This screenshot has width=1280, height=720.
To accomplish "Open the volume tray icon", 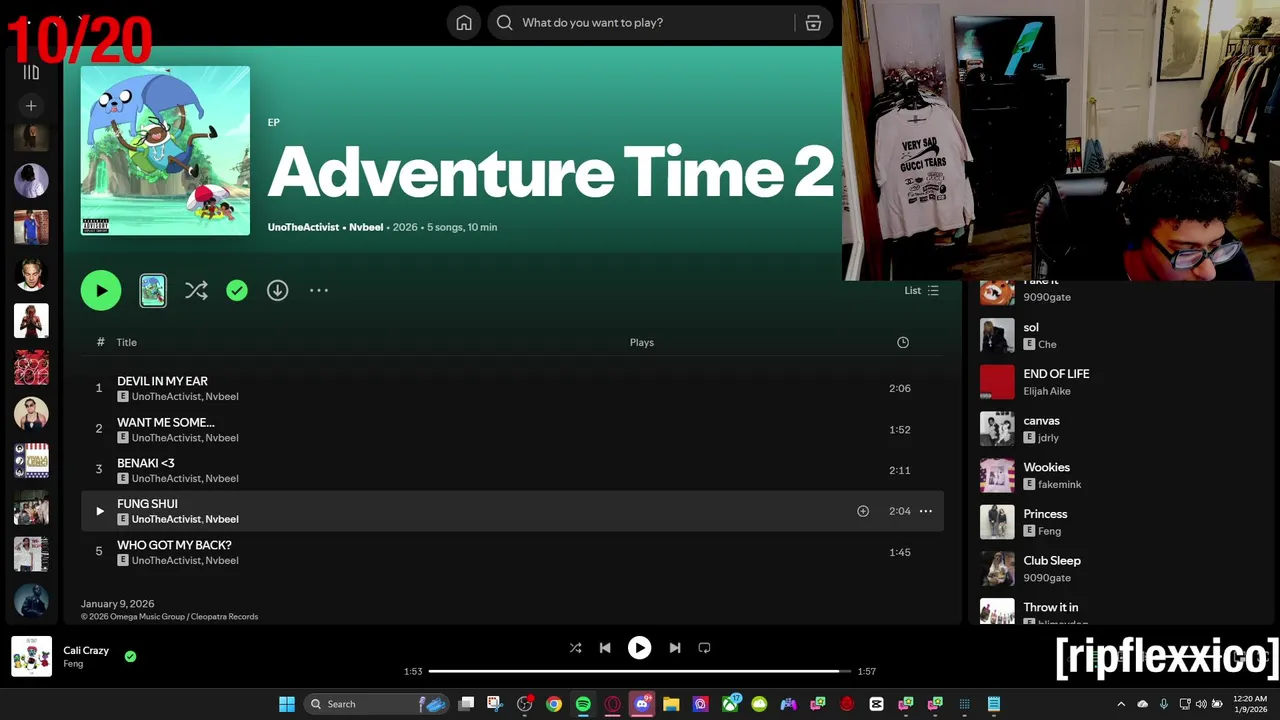I will [x=1201, y=704].
